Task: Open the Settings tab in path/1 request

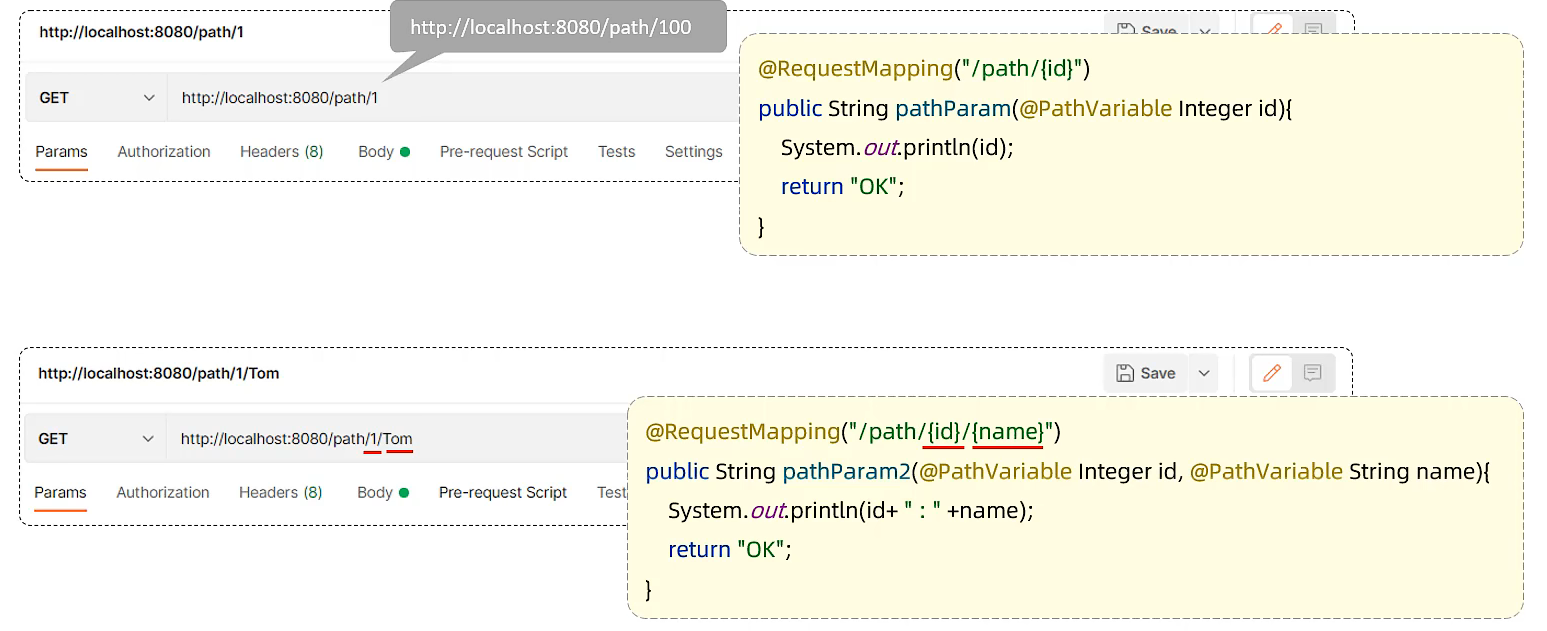Action: [x=693, y=152]
